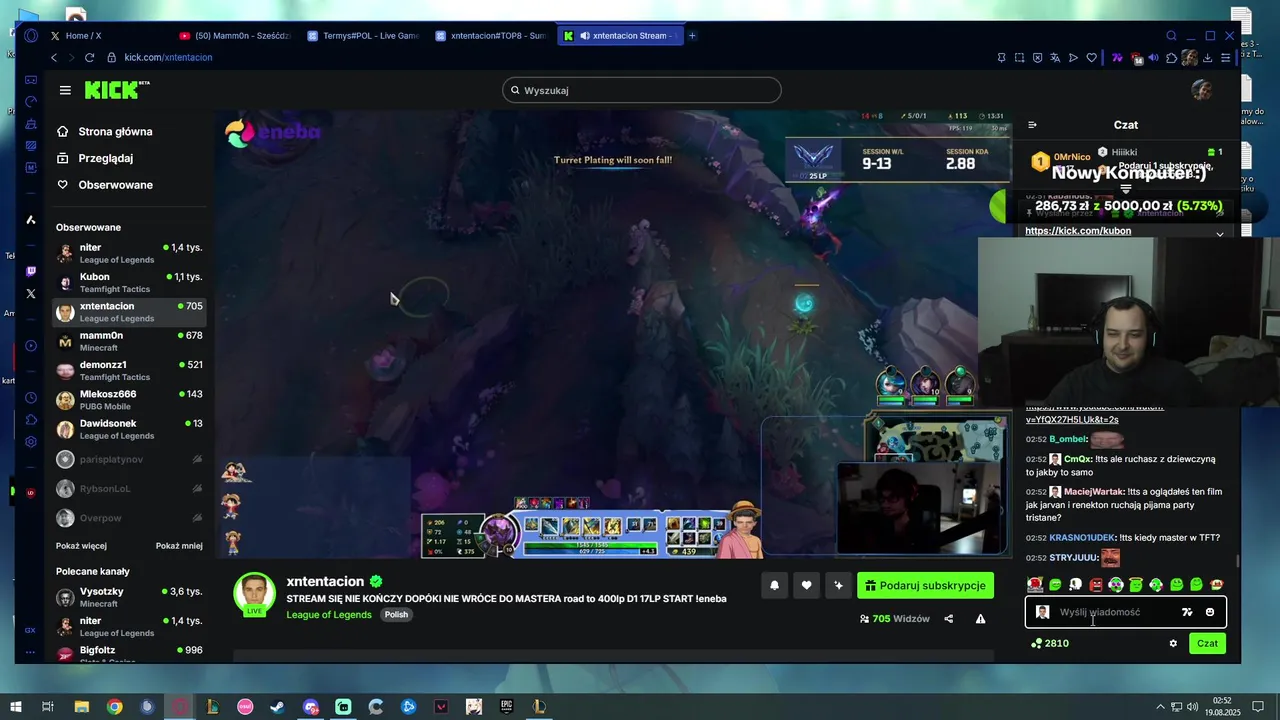The width and height of the screenshot is (1280, 720).
Task: Click the Polish language tag
Action: [x=396, y=615]
